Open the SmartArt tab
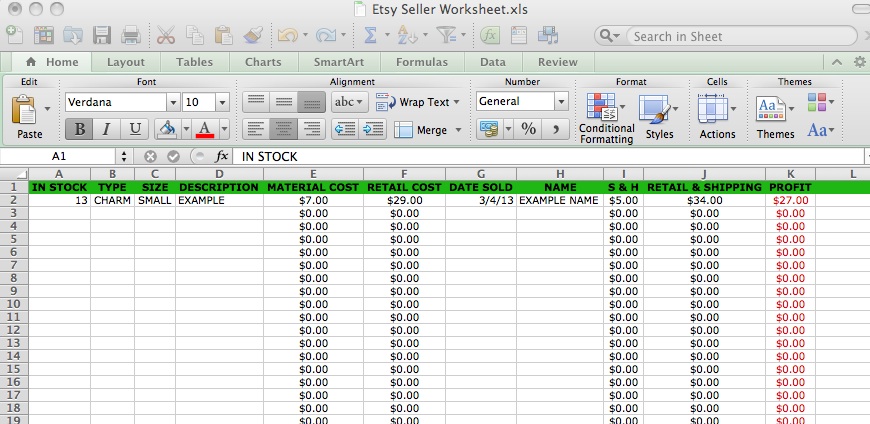Screen dimensions: 870x424 click(338, 62)
